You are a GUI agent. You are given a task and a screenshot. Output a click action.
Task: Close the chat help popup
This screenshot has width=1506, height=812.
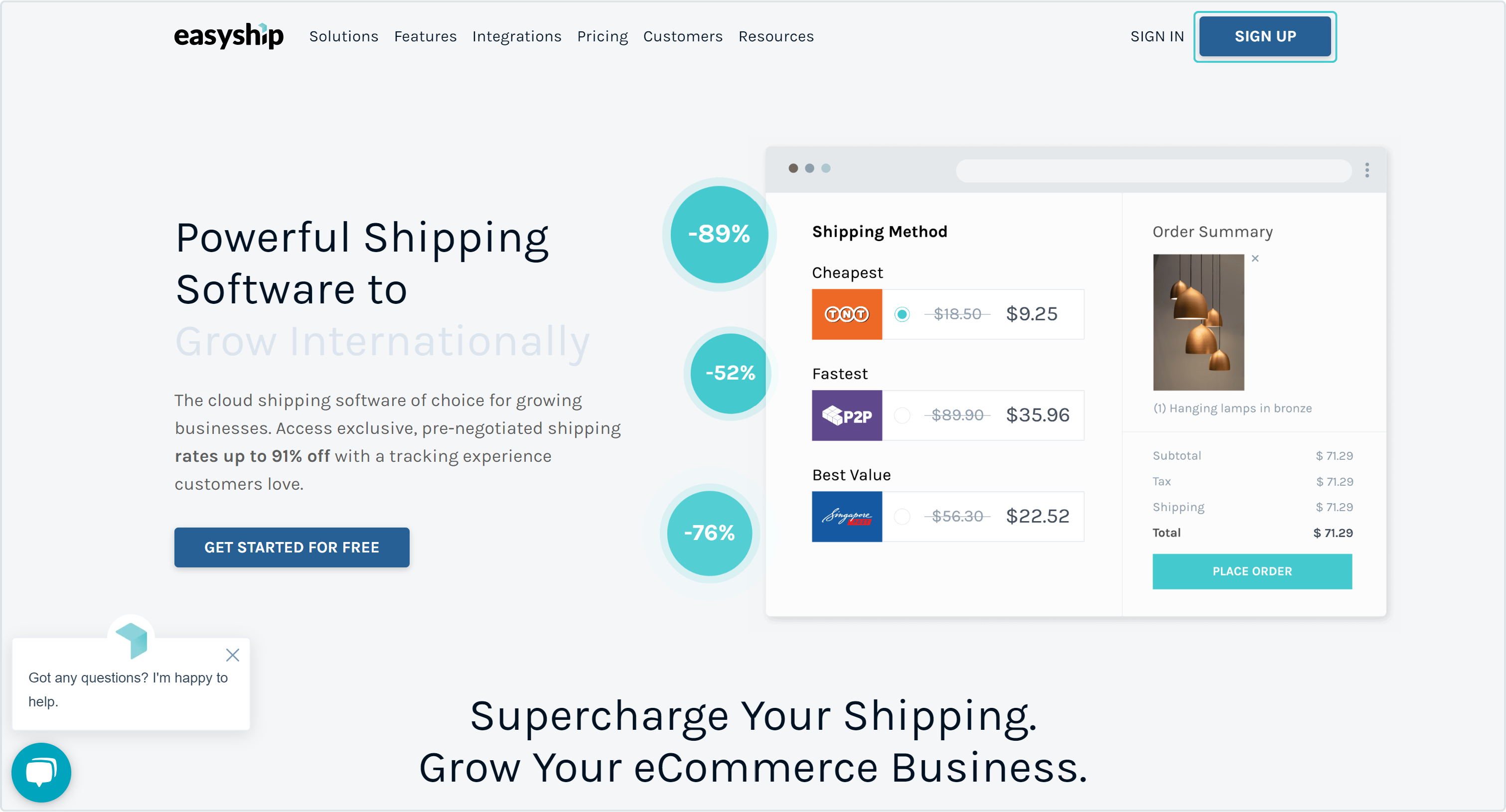click(x=233, y=655)
